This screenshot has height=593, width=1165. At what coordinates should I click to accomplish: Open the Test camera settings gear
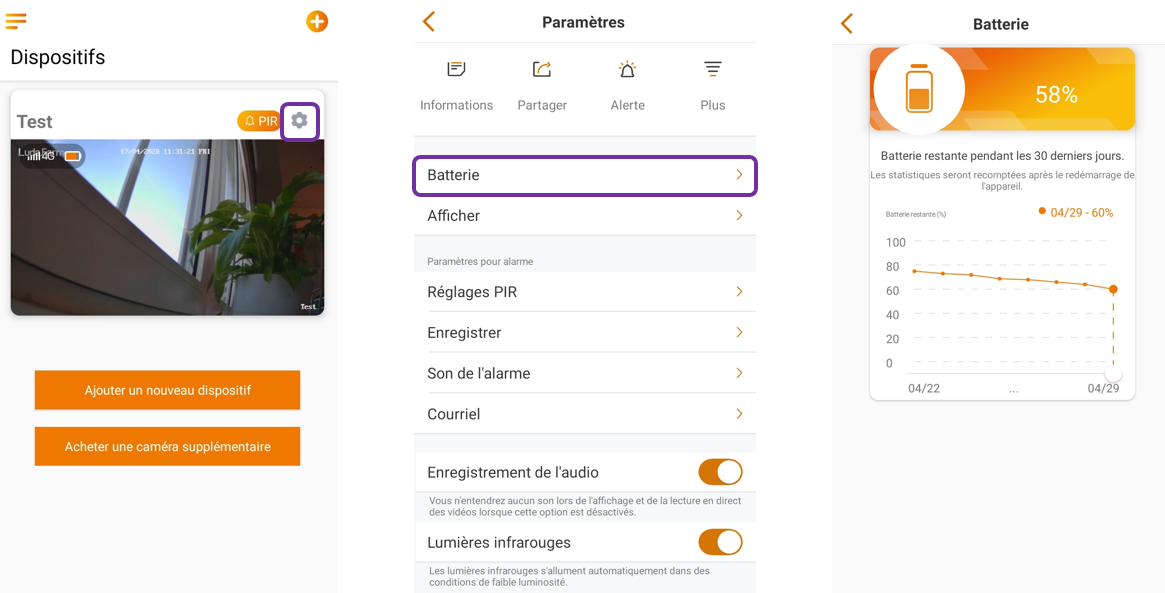299,120
